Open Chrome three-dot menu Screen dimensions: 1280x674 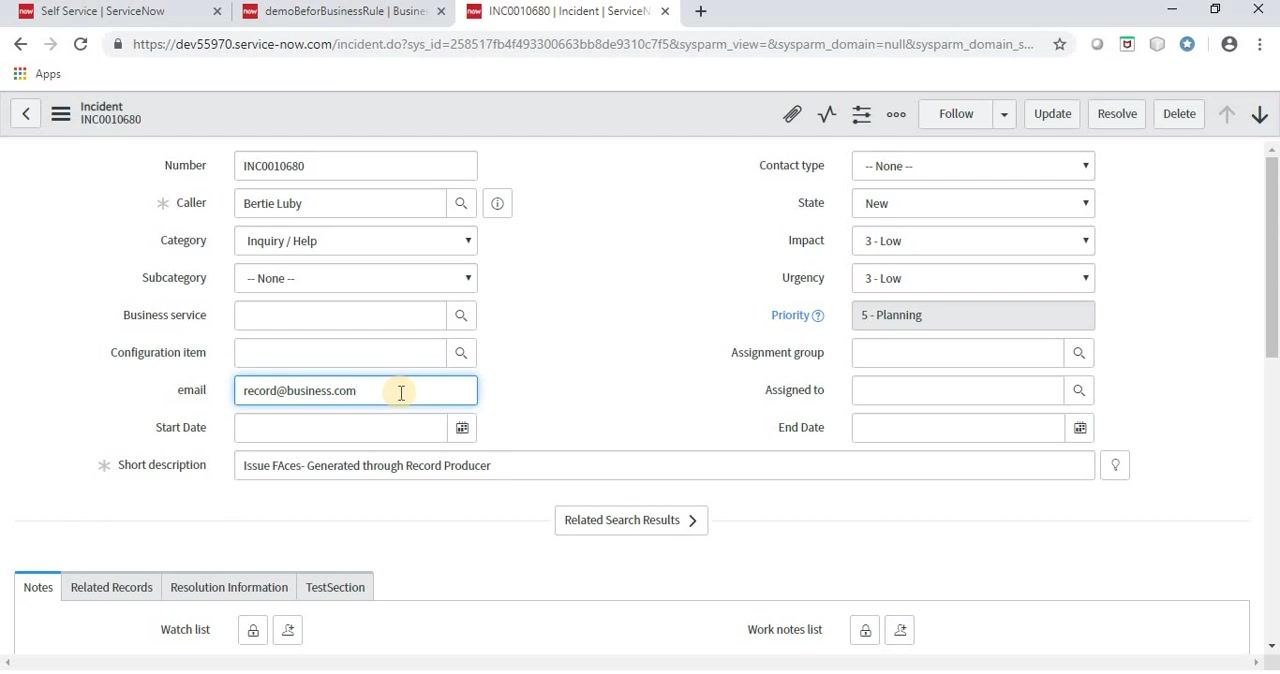coord(1258,44)
